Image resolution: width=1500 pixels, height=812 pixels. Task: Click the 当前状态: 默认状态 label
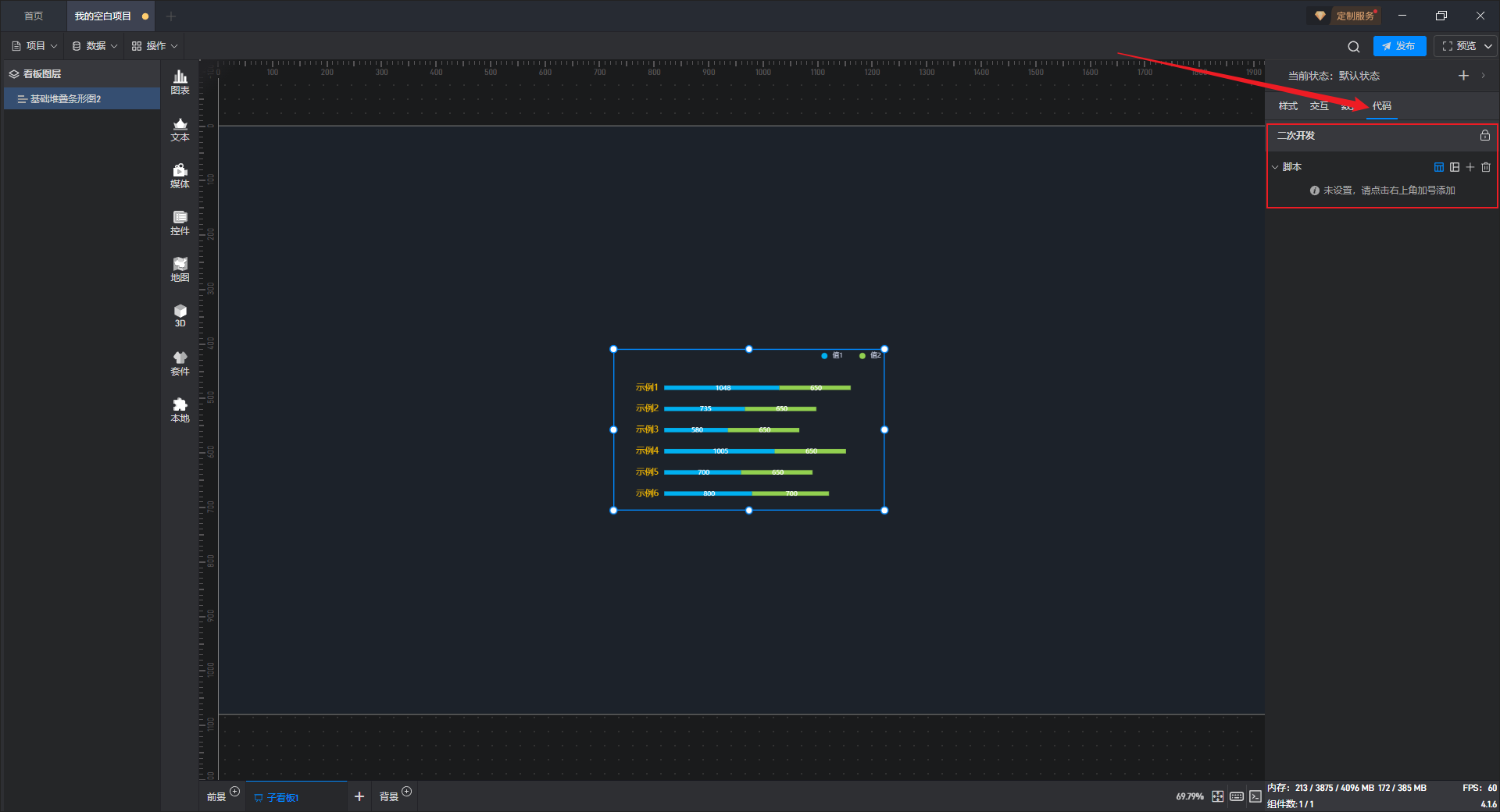point(1334,76)
